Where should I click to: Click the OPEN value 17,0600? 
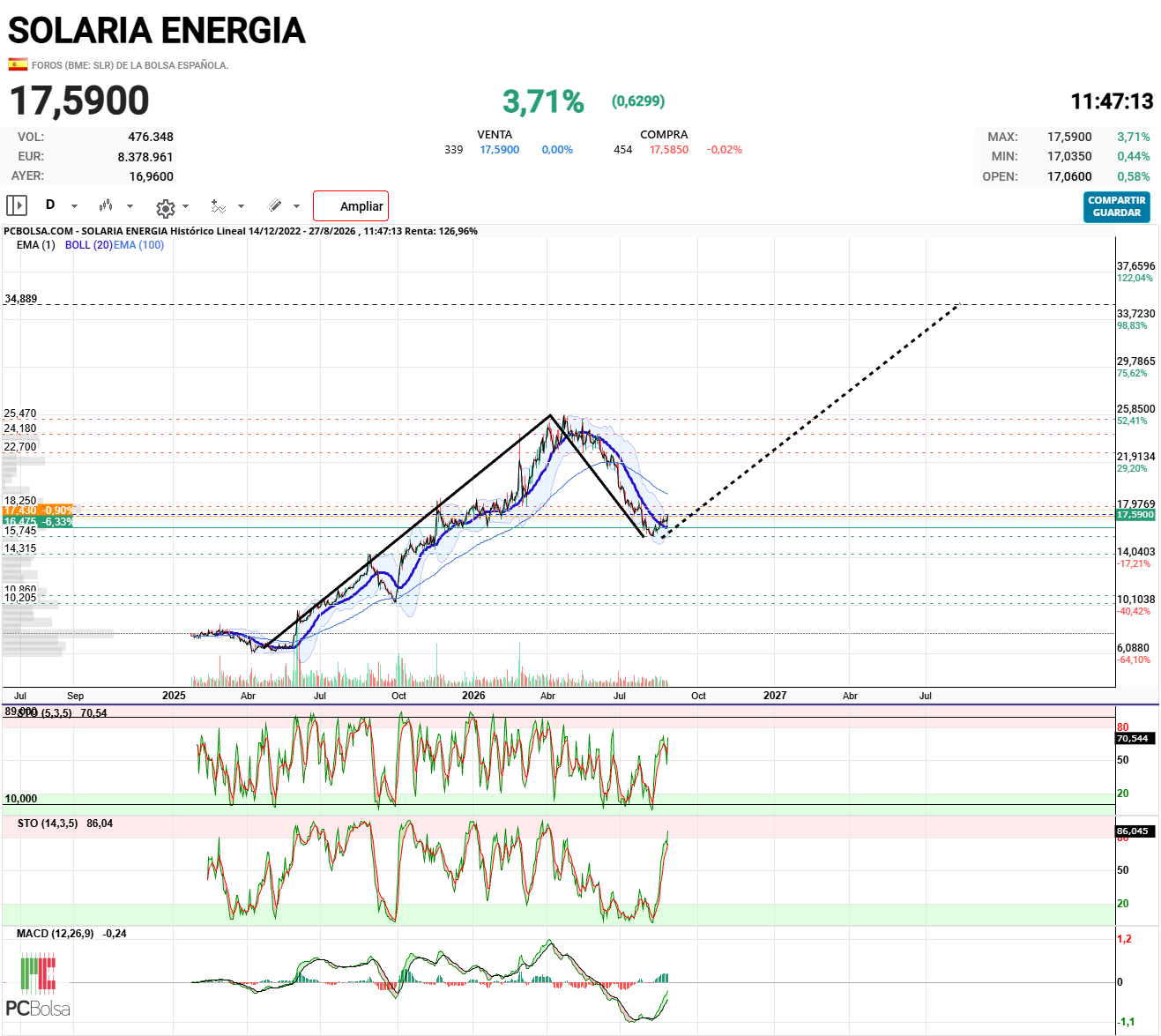[1069, 176]
